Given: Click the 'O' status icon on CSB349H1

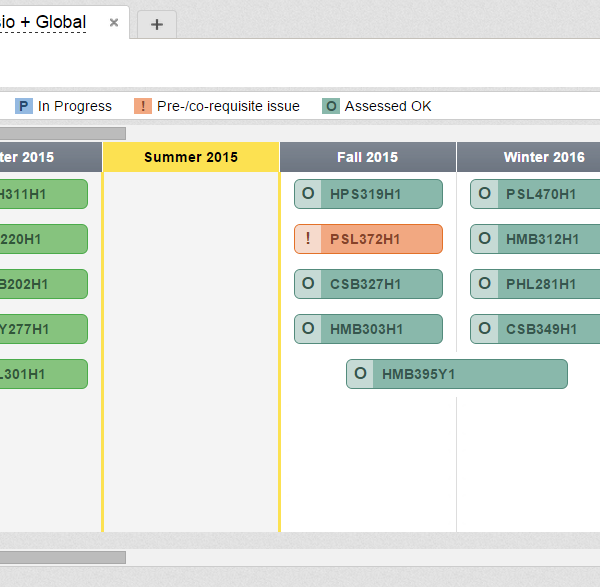Looking at the screenshot, I should point(484,329).
